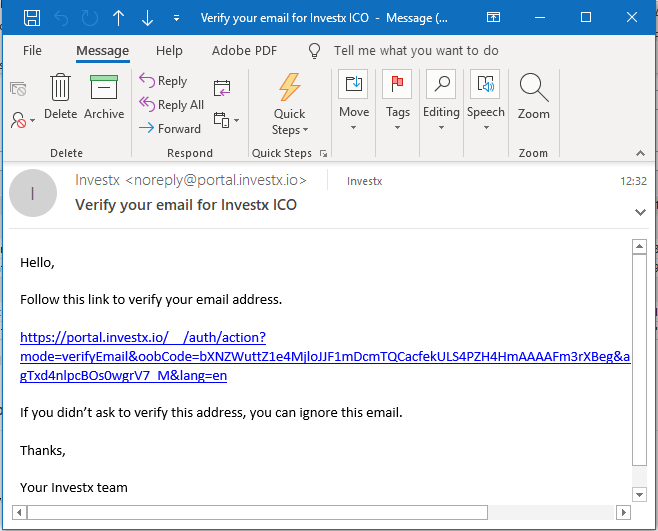658x531 pixels.
Task: Reply with a meeting icon
Action: point(222,88)
